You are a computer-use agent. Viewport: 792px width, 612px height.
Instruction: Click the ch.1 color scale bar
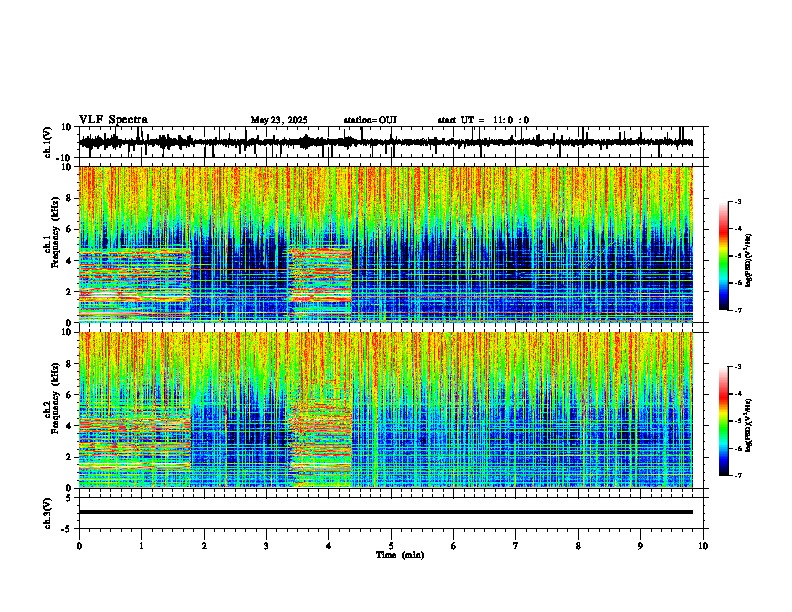(724, 256)
